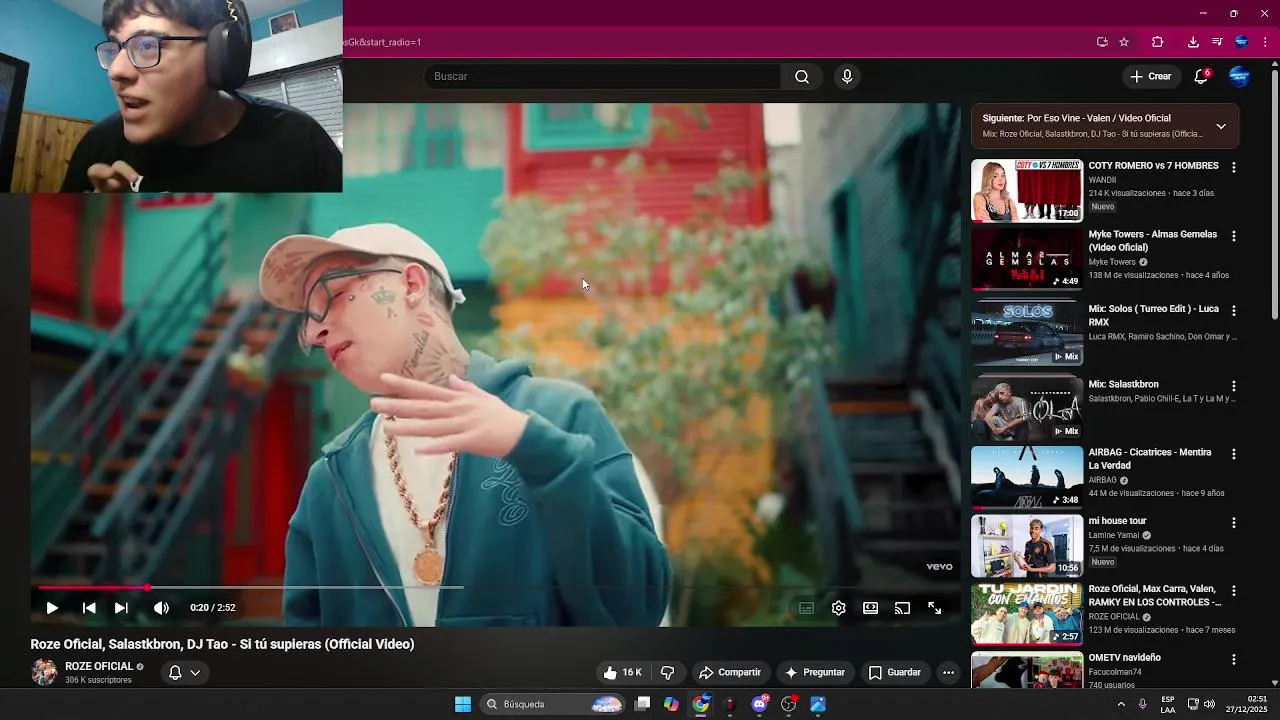1280x720 pixels.
Task: Switch to Chrome on the taskbar
Action: [x=701, y=704]
